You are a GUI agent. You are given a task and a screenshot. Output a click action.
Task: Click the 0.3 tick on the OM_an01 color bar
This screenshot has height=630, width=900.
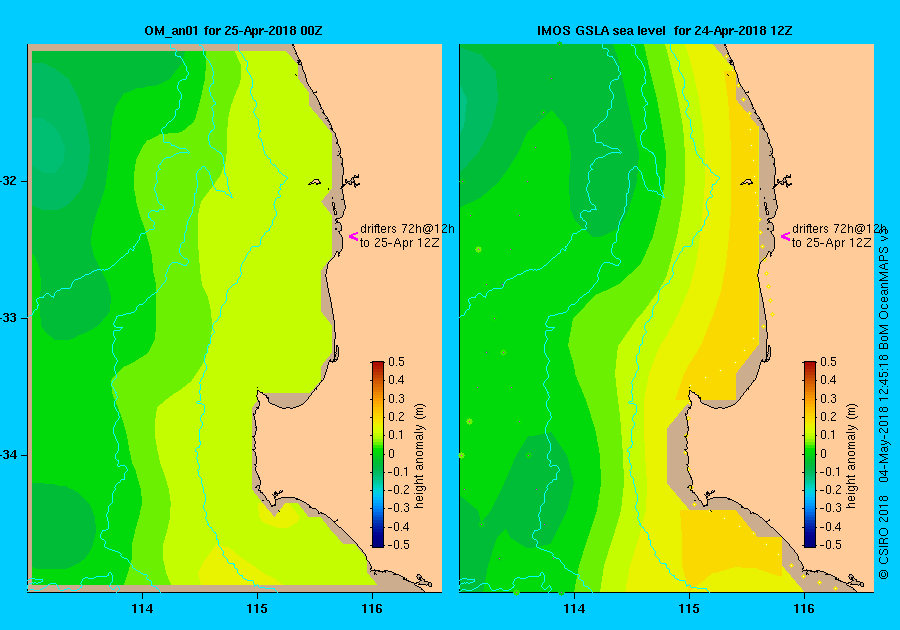coord(396,399)
